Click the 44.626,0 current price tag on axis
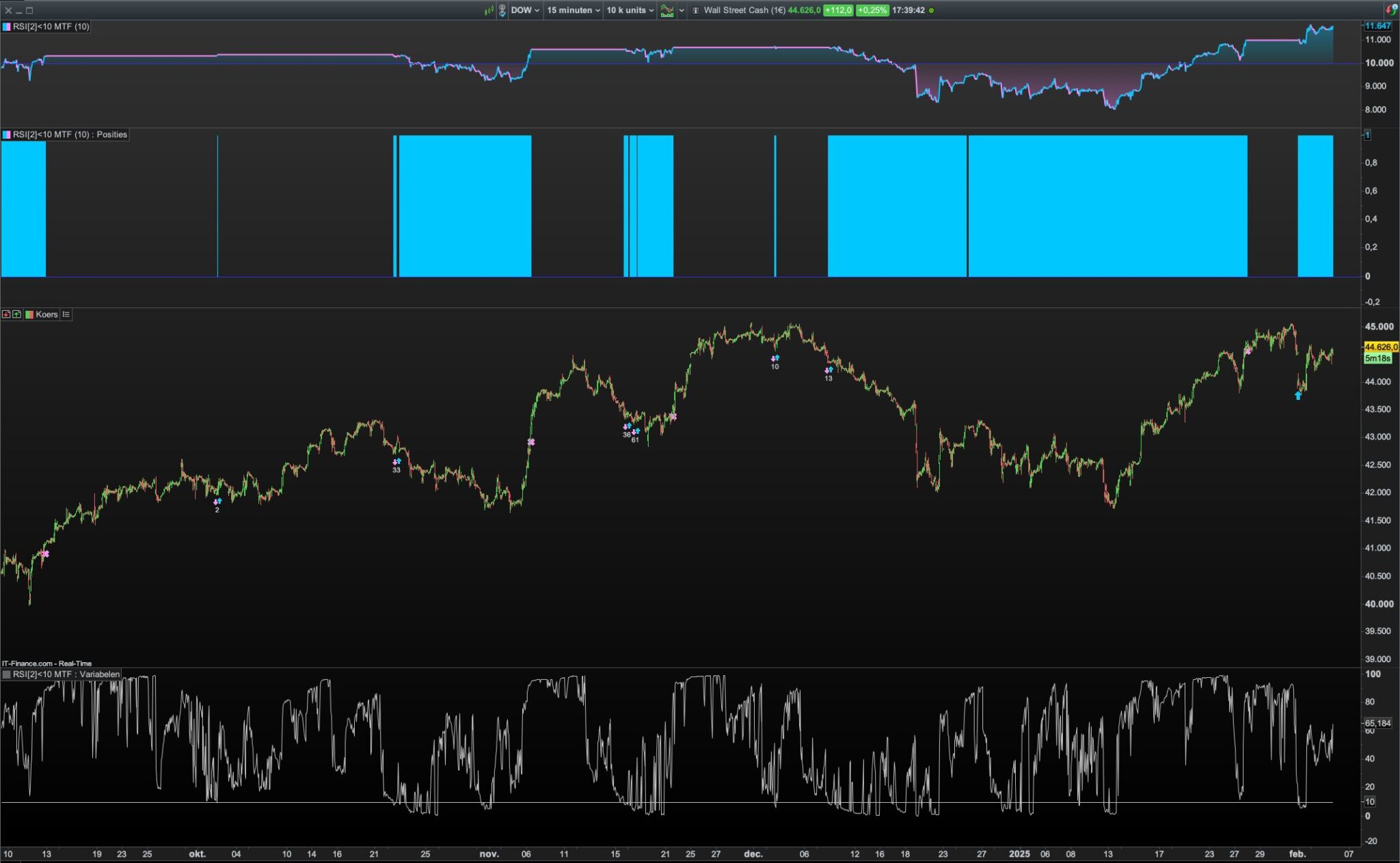The image size is (1400, 863). coord(1381,347)
